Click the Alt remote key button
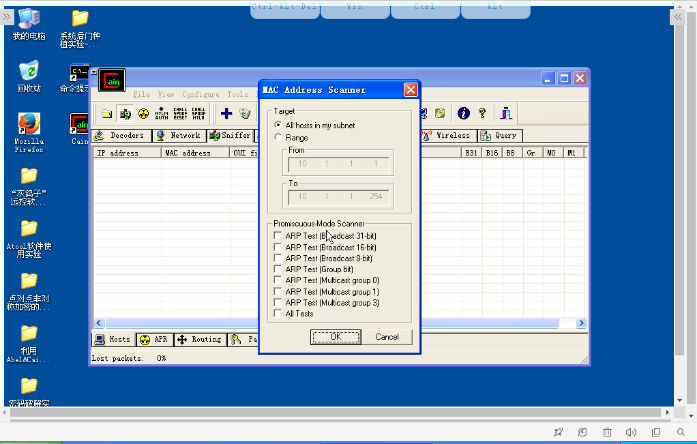Image resolution: width=697 pixels, height=444 pixels. tap(495, 9)
